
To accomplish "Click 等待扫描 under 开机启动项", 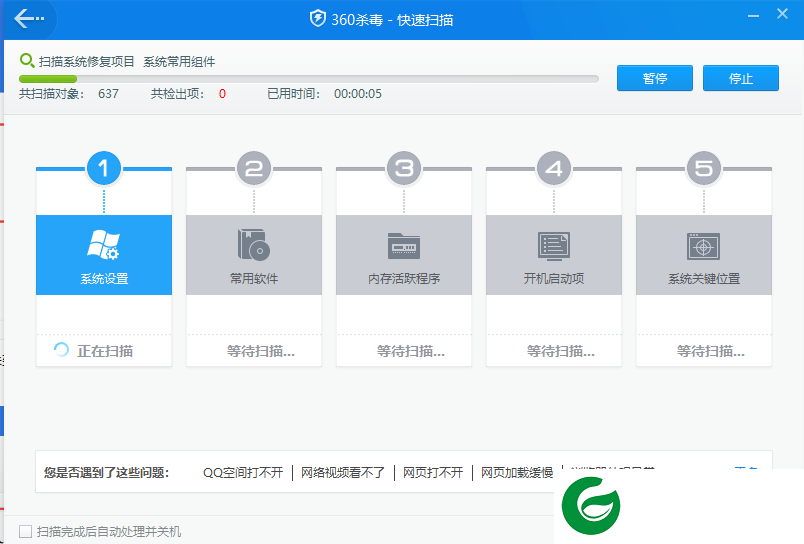I will (560, 351).
